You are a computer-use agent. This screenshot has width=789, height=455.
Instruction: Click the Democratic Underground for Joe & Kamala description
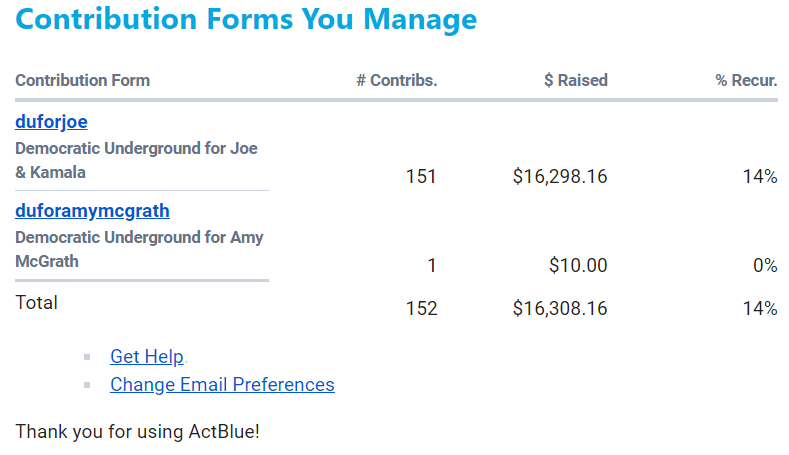coord(136,160)
